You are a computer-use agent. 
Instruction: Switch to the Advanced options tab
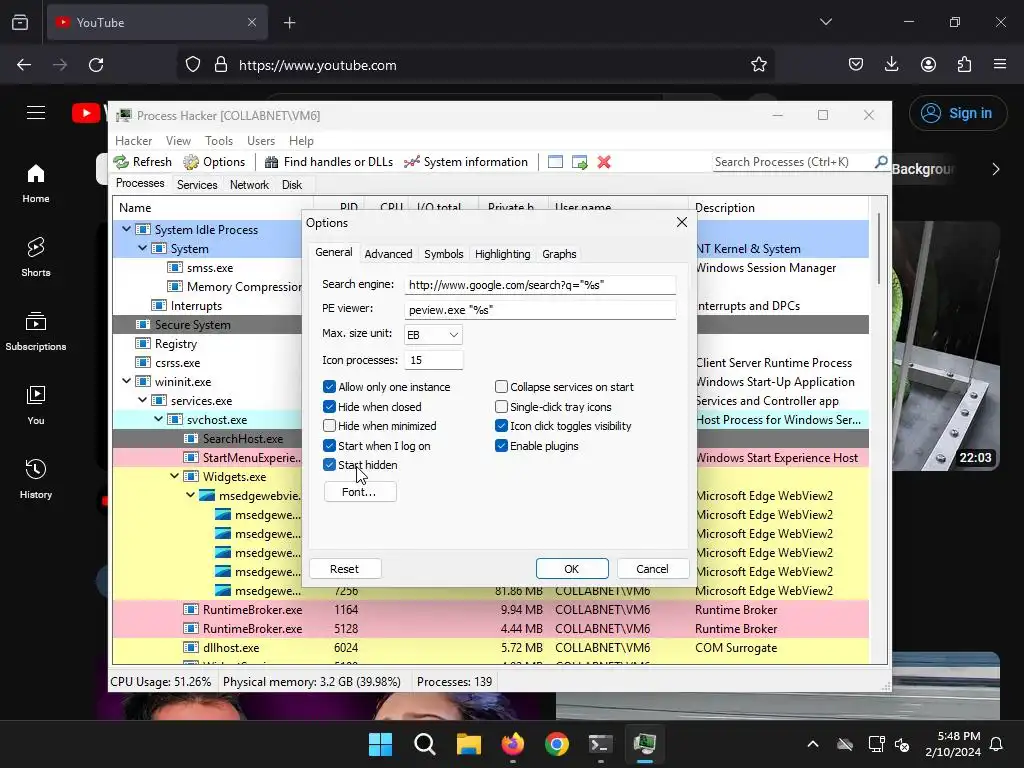pos(388,254)
